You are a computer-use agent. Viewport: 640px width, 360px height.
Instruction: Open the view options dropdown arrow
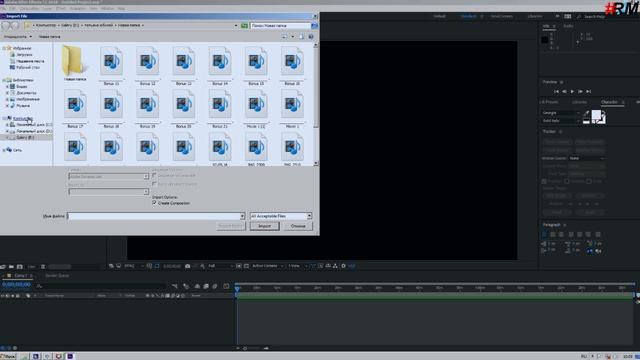click(292, 37)
